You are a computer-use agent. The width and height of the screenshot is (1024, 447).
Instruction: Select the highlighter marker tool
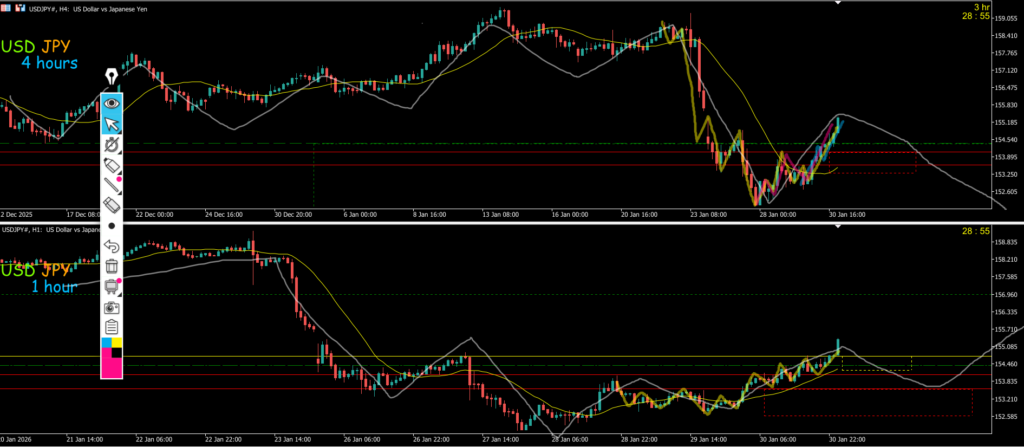[x=112, y=164]
